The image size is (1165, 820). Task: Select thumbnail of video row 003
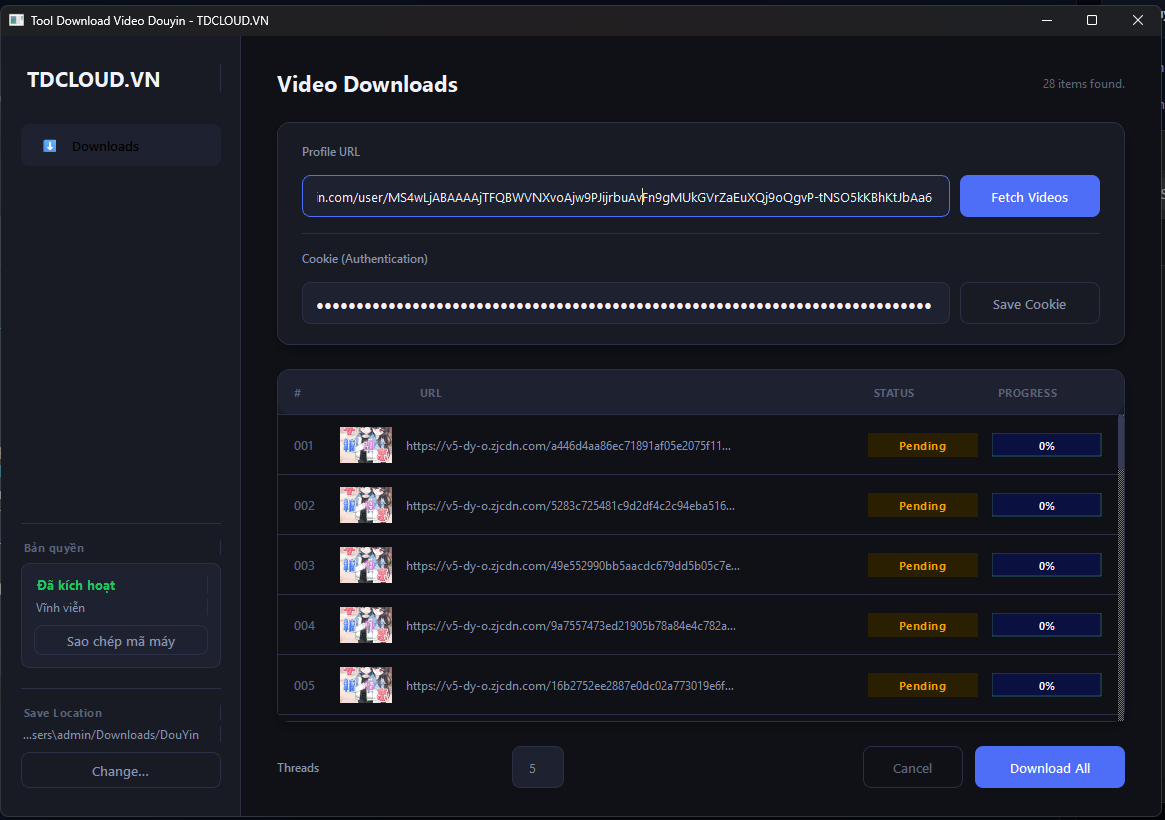coord(365,566)
